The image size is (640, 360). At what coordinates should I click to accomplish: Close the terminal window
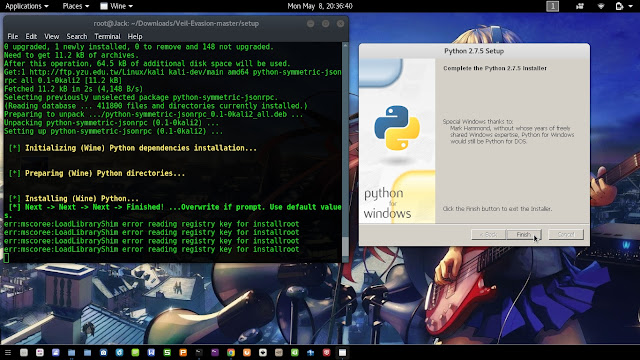340,24
